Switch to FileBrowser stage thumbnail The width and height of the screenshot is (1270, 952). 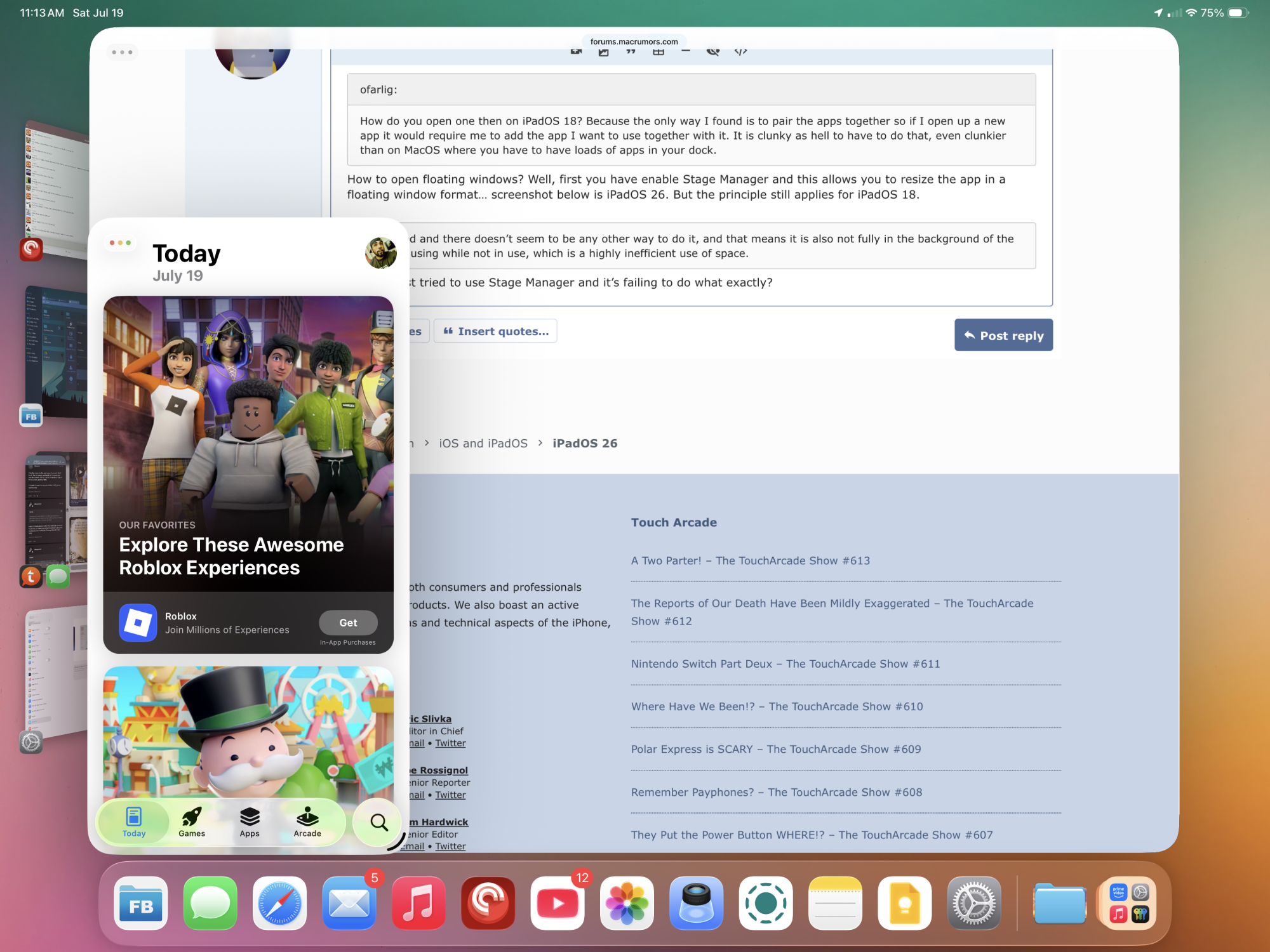click(x=57, y=352)
